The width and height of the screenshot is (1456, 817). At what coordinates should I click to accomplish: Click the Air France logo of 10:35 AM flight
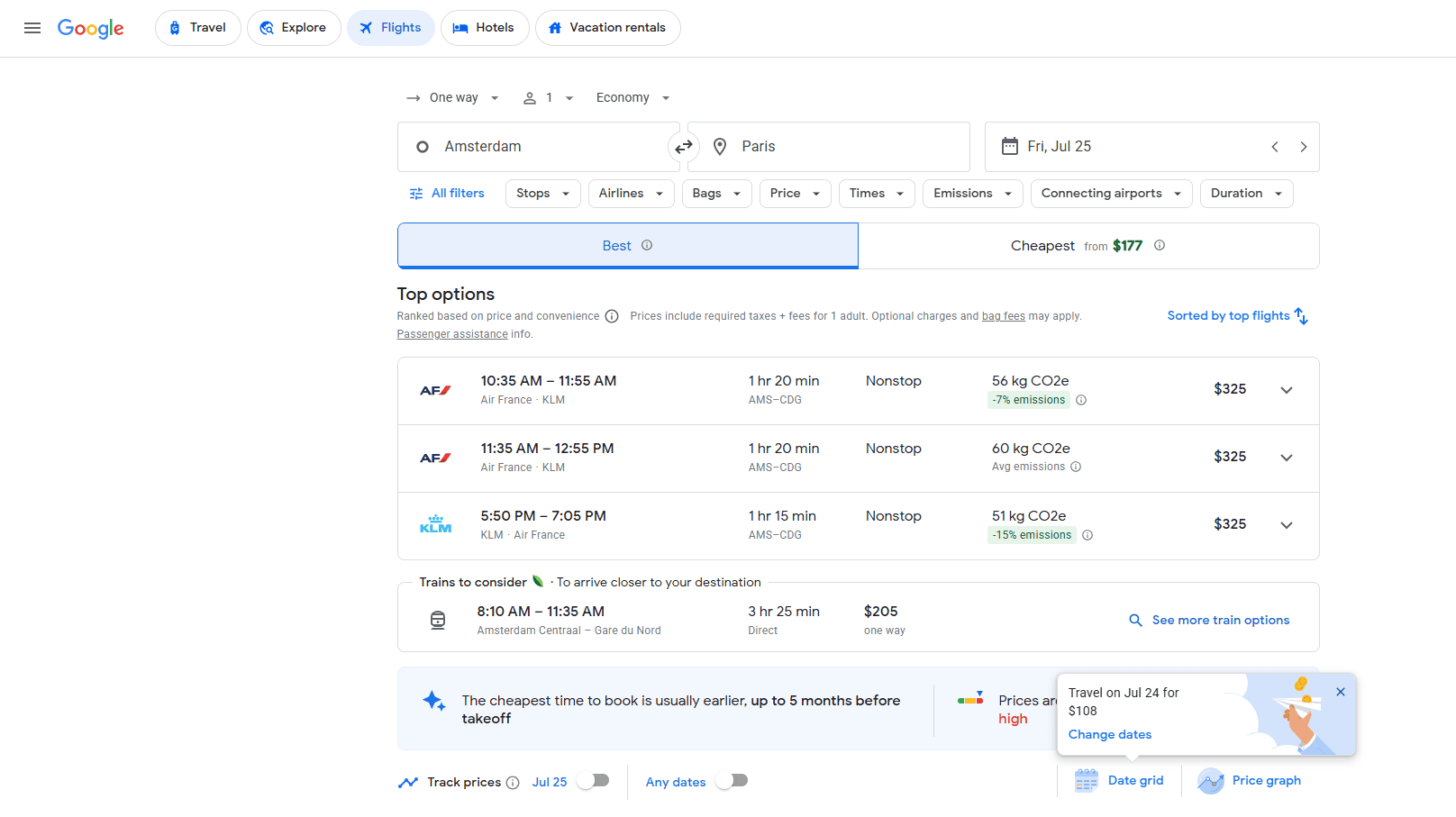coord(435,390)
